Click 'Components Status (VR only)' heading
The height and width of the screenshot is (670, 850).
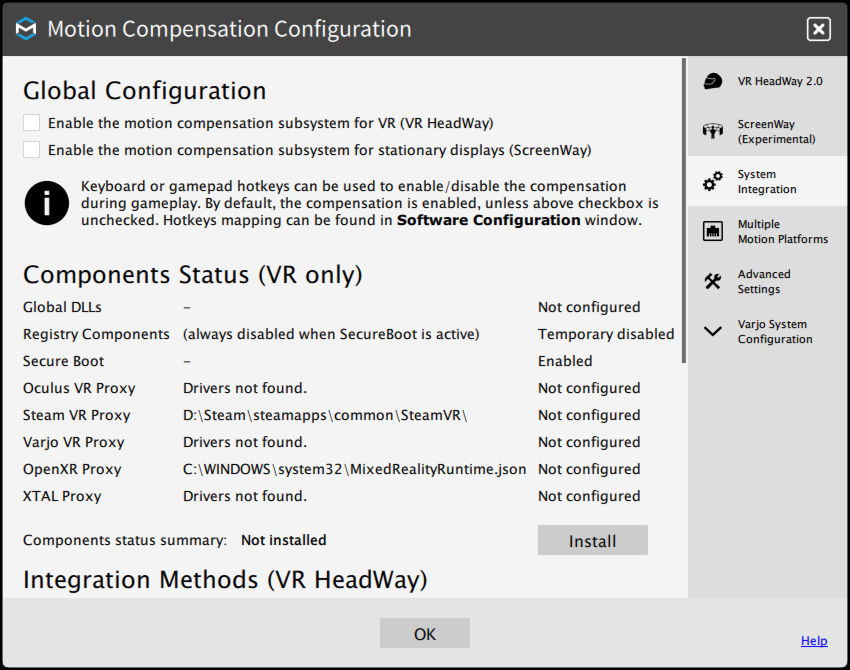tap(192, 275)
